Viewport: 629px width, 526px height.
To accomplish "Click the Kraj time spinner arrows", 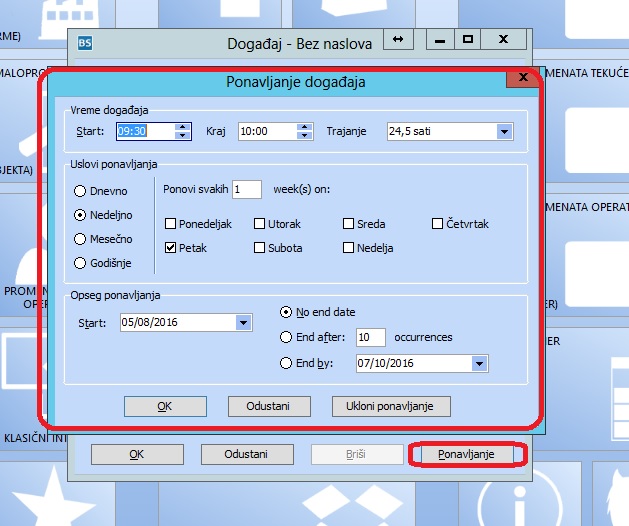I will pyautogui.click(x=304, y=131).
